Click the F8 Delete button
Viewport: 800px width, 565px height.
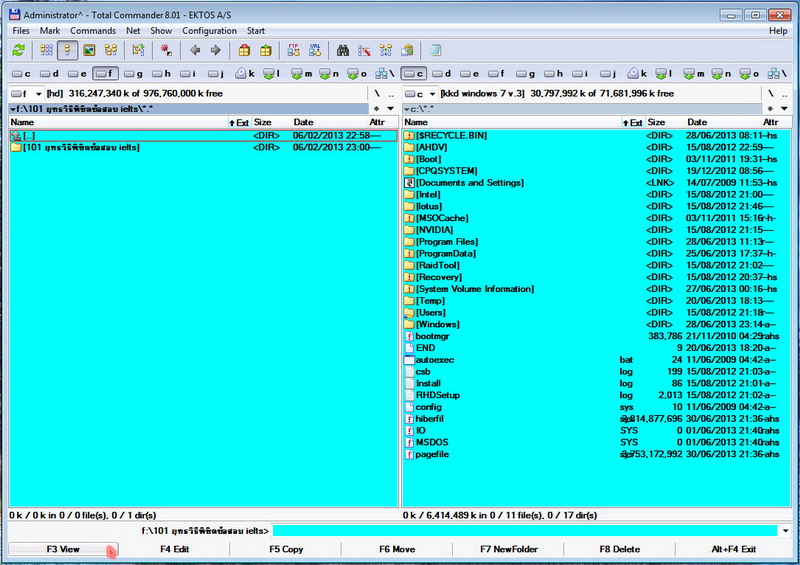click(x=619, y=549)
